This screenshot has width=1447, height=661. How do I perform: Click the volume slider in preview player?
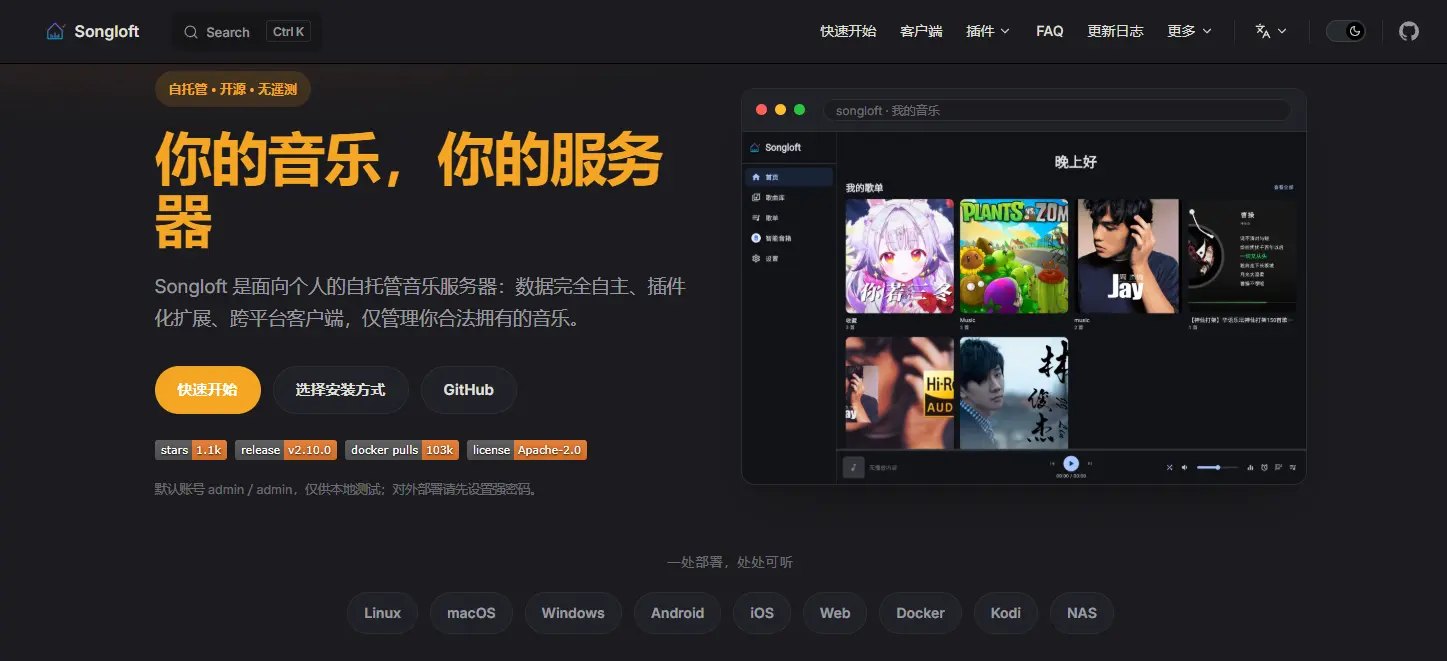click(x=1218, y=467)
